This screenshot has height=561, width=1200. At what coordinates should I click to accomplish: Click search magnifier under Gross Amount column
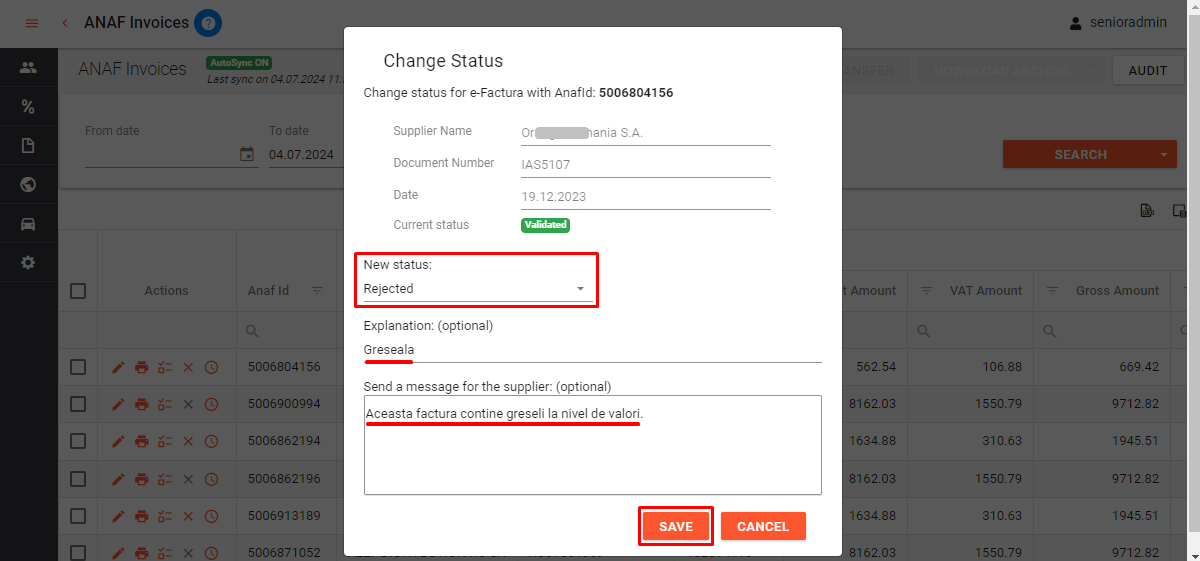(x=1050, y=330)
